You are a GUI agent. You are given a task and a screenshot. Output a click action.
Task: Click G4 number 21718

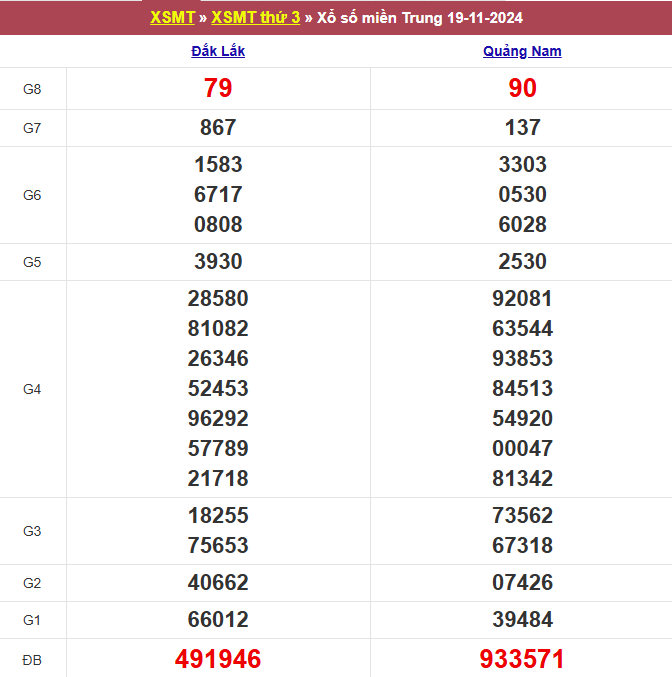point(218,478)
